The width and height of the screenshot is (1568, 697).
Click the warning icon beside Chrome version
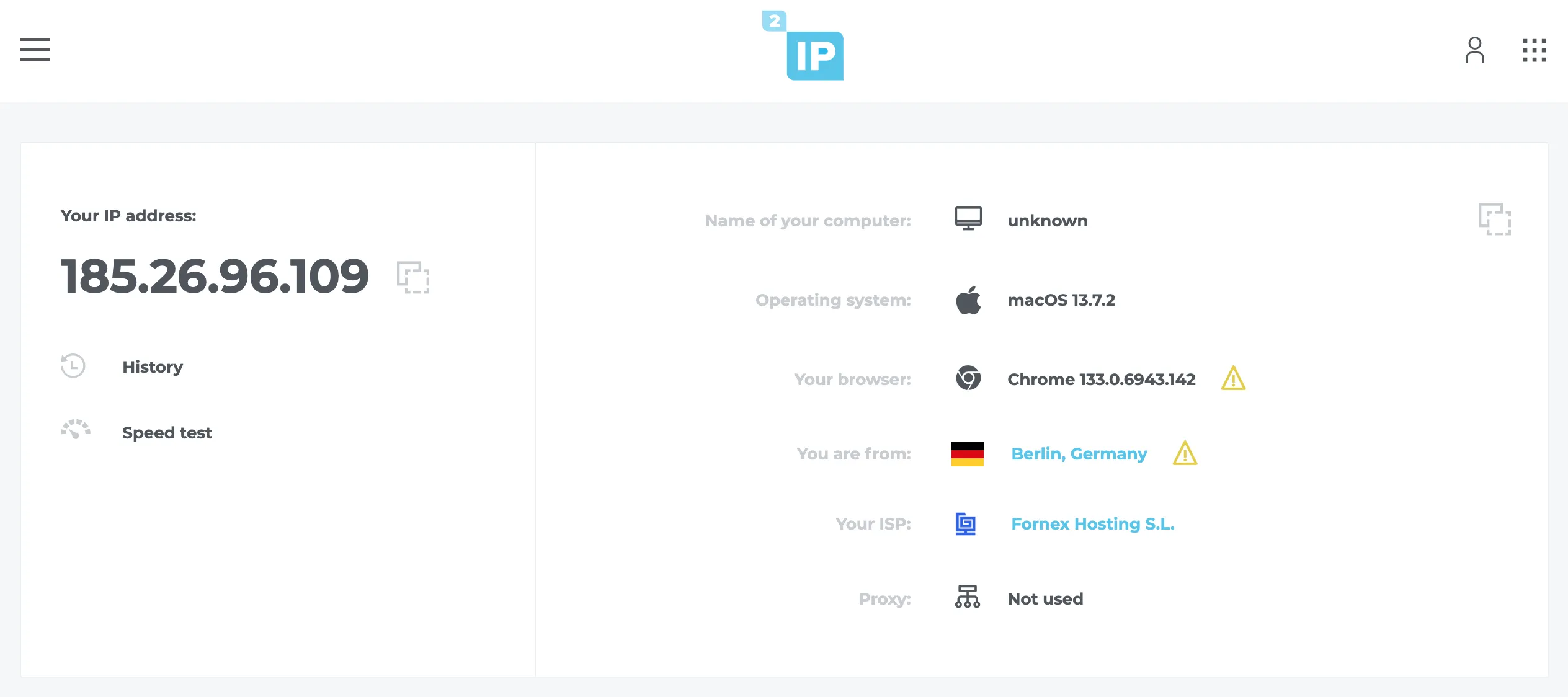click(x=1233, y=378)
